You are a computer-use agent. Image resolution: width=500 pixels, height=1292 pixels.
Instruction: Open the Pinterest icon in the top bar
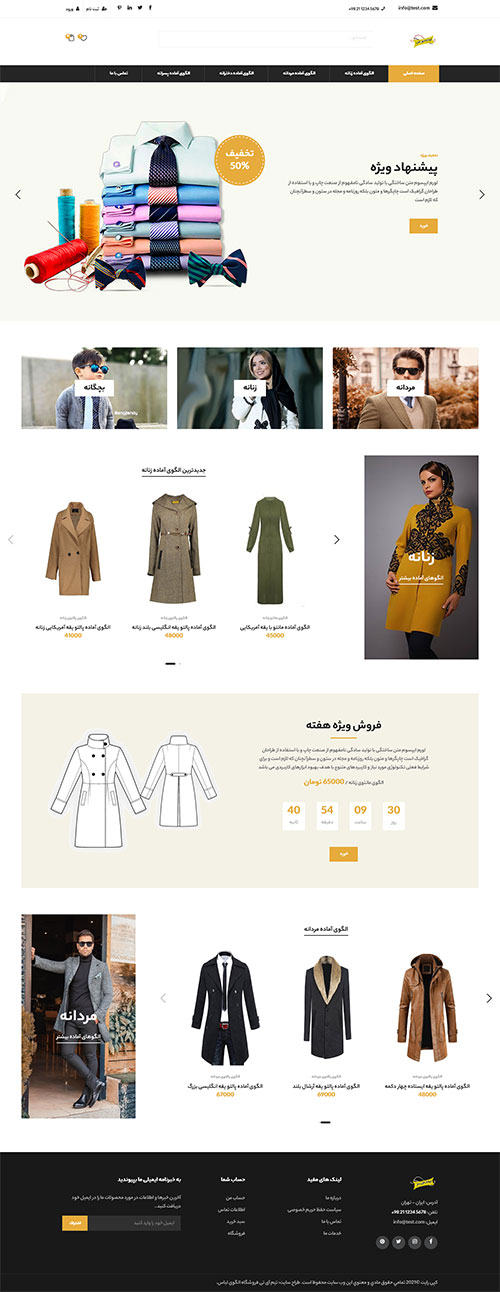(x=118, y=7)
